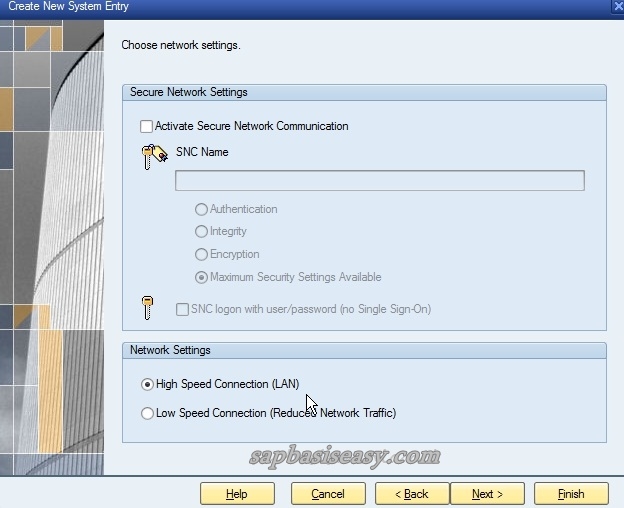This screenshot has width=624, height=508.
Task: Click the Secure Network Settings group header
Action: [x=189, y=92]
